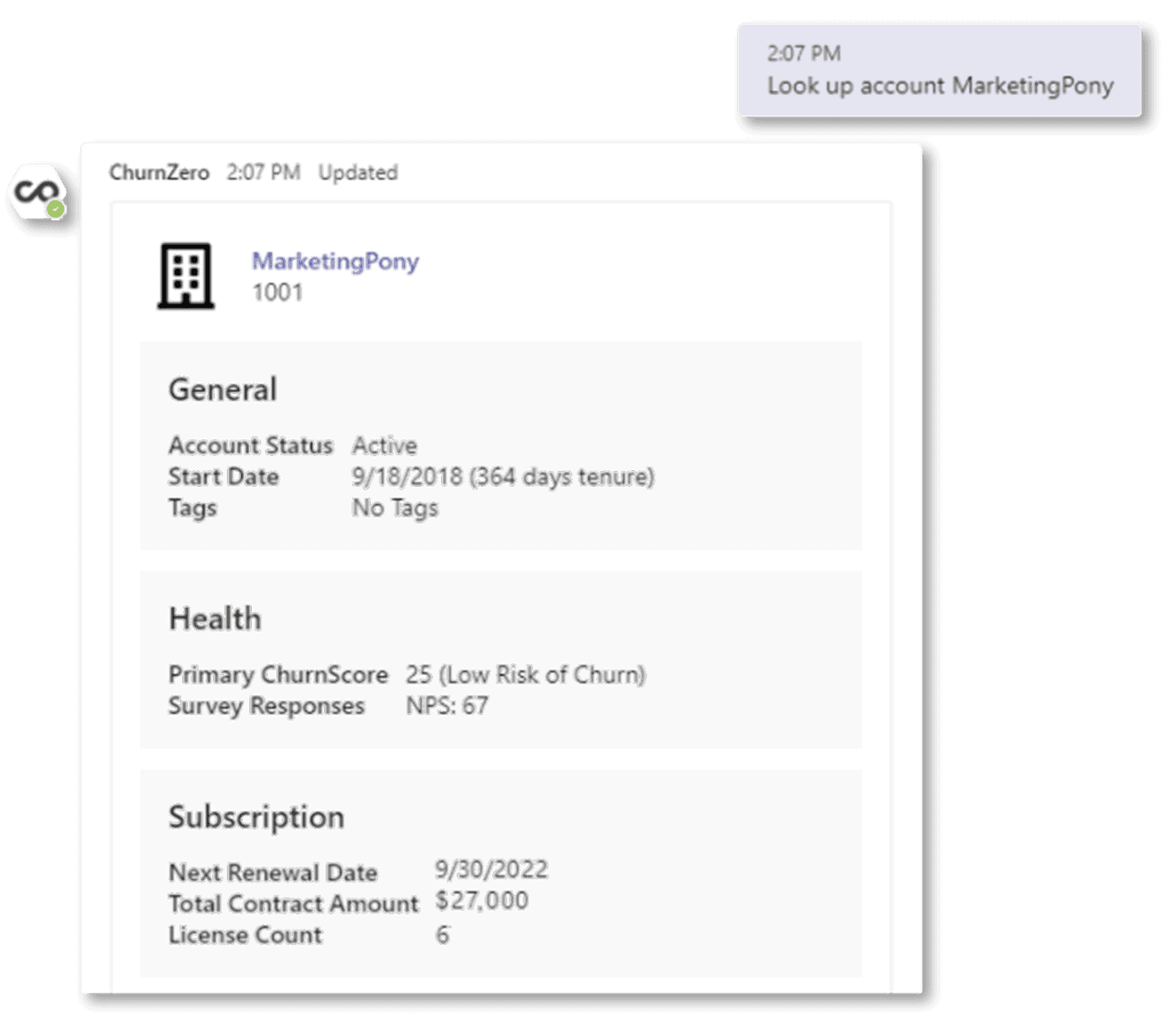Click the No Tags value
The width and height of the screenshot is (1171, 1036).
tap(395, 507)
